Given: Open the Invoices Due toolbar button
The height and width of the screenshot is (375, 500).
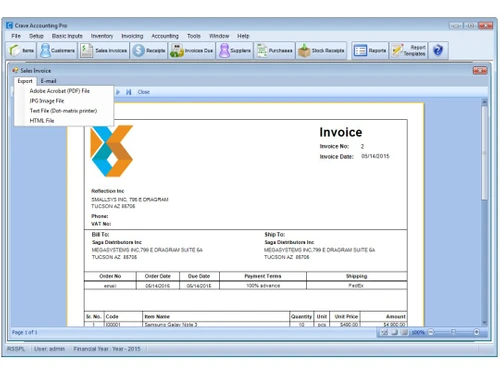Looking at the screenshot, I should [x=191, y=50].
